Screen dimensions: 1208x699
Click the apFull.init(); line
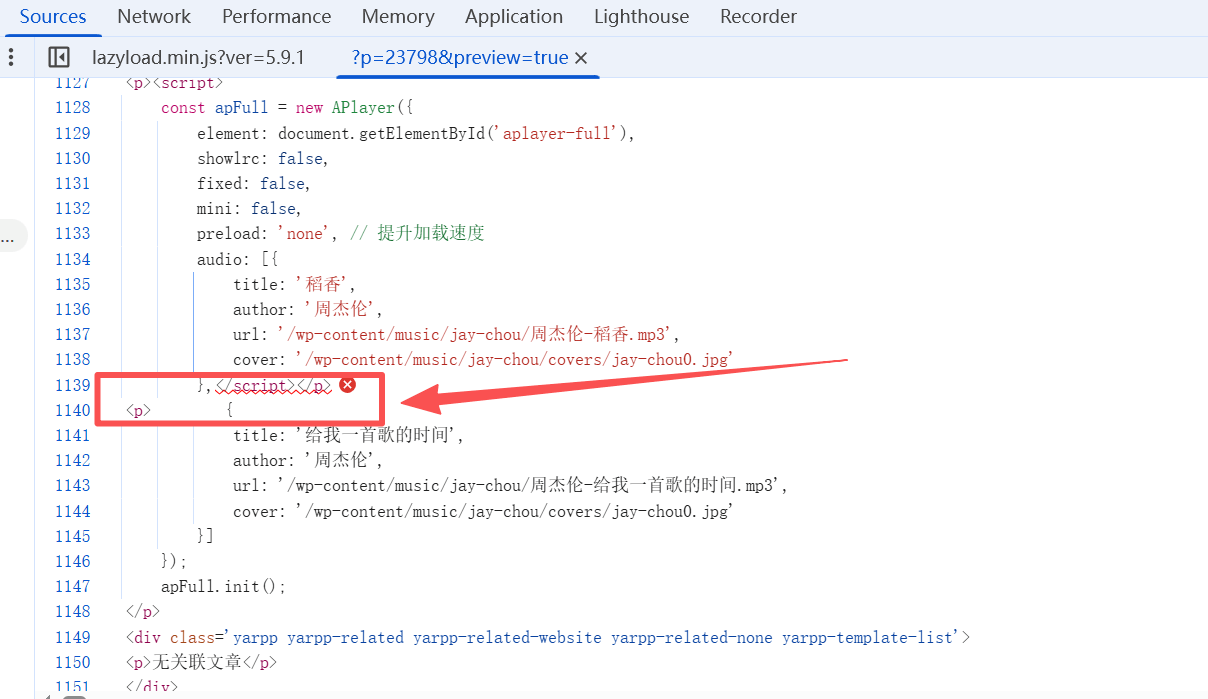224,586
